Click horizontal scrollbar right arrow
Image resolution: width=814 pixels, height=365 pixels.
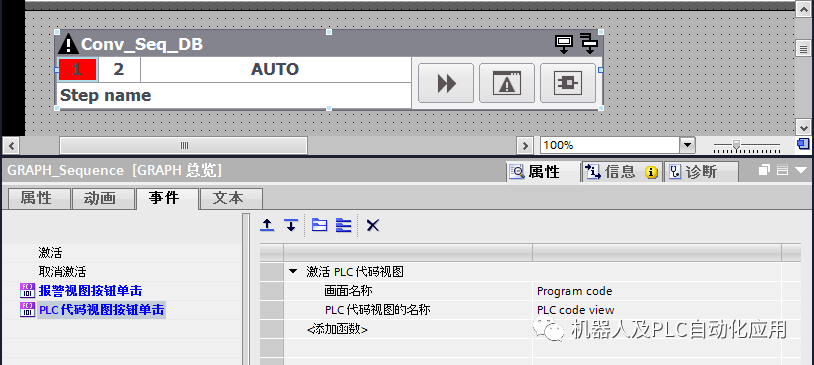tap(525, 145)
